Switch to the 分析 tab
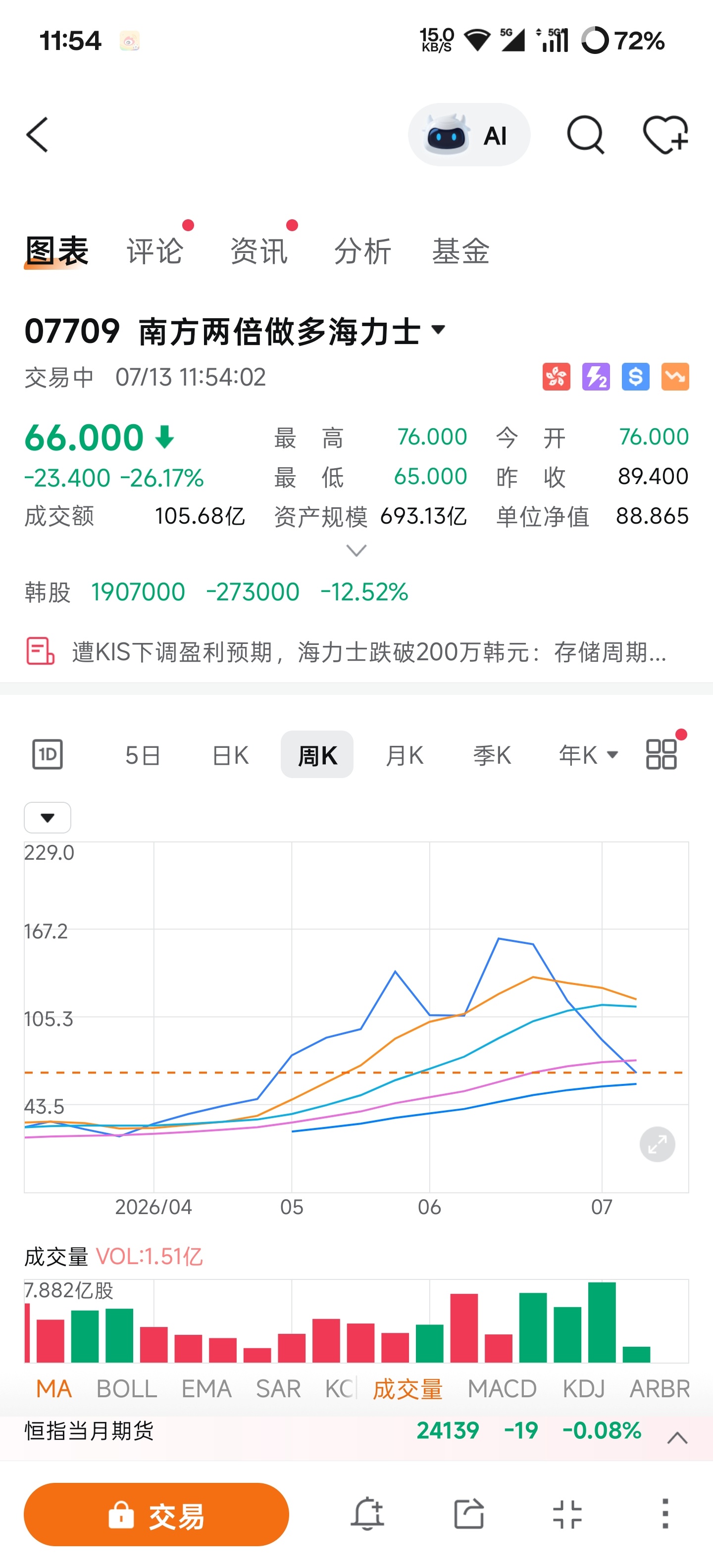Screen dimensions: 713x1568 pyautogui.click(x=362, y=251)
